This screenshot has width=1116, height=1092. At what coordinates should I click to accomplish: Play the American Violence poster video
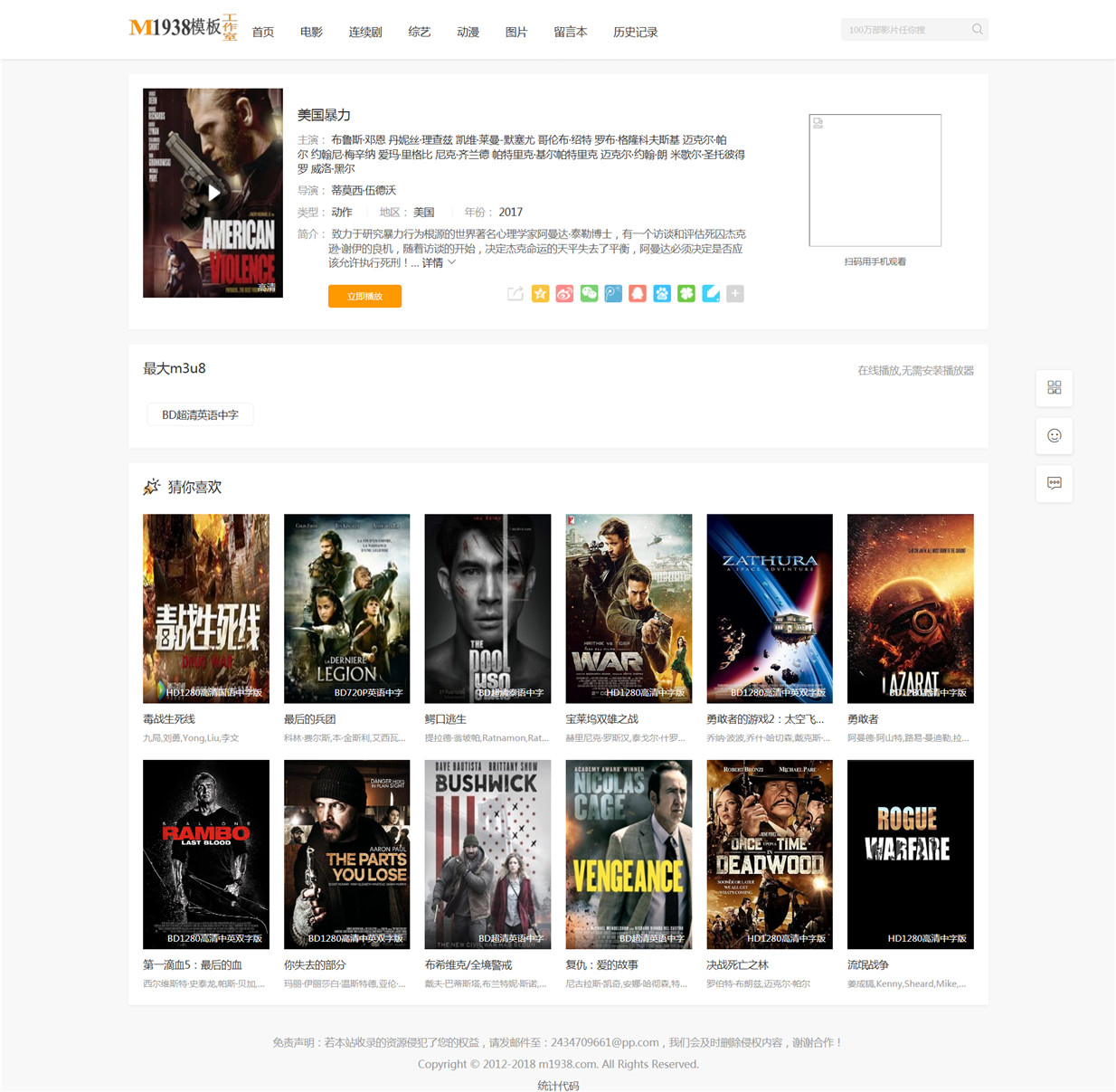click(213, 193)
